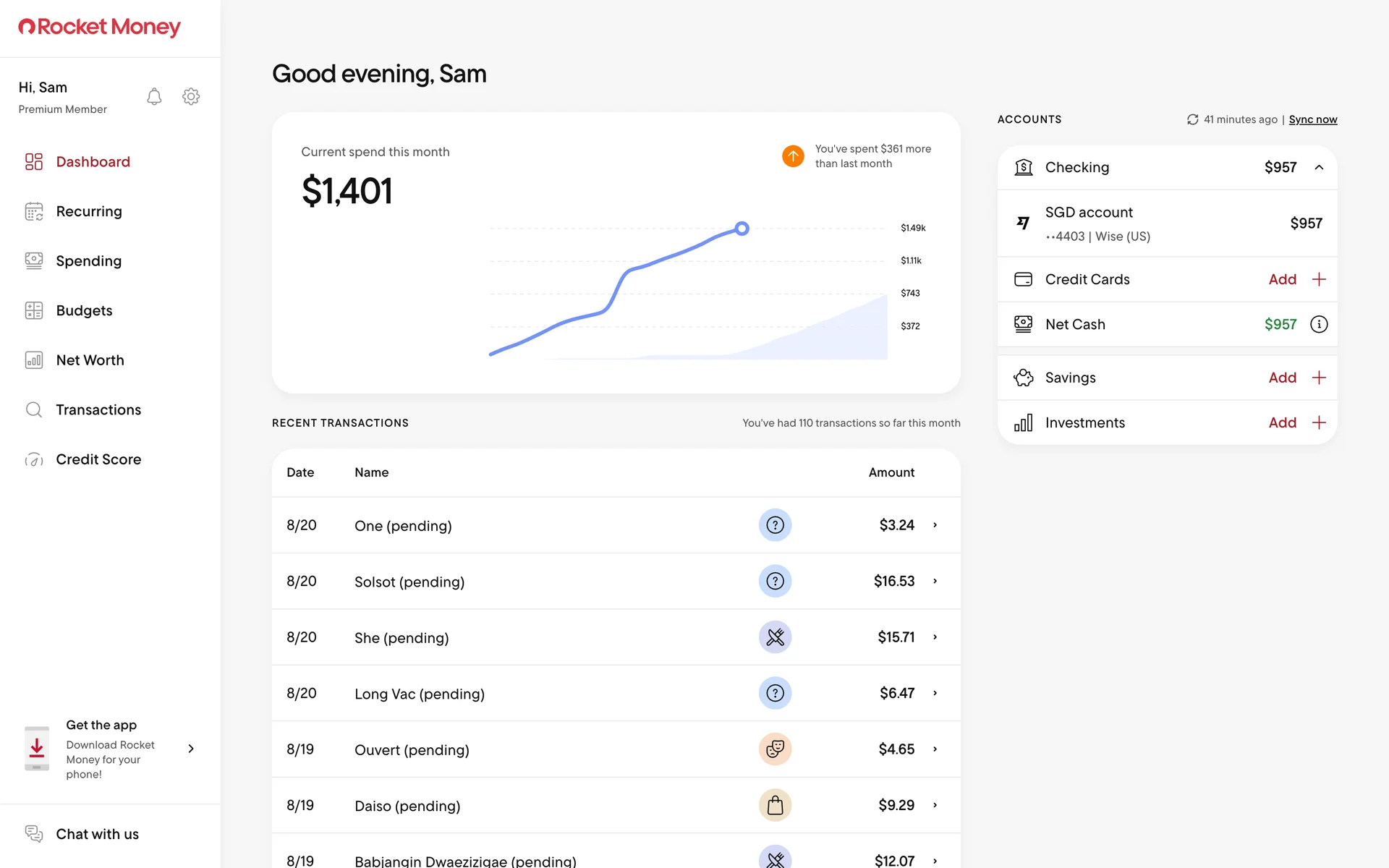This screenshot has width=1389, height=868.
Task: Expand the Long Vac transaction chevron
Action: (x=935, y=693)
